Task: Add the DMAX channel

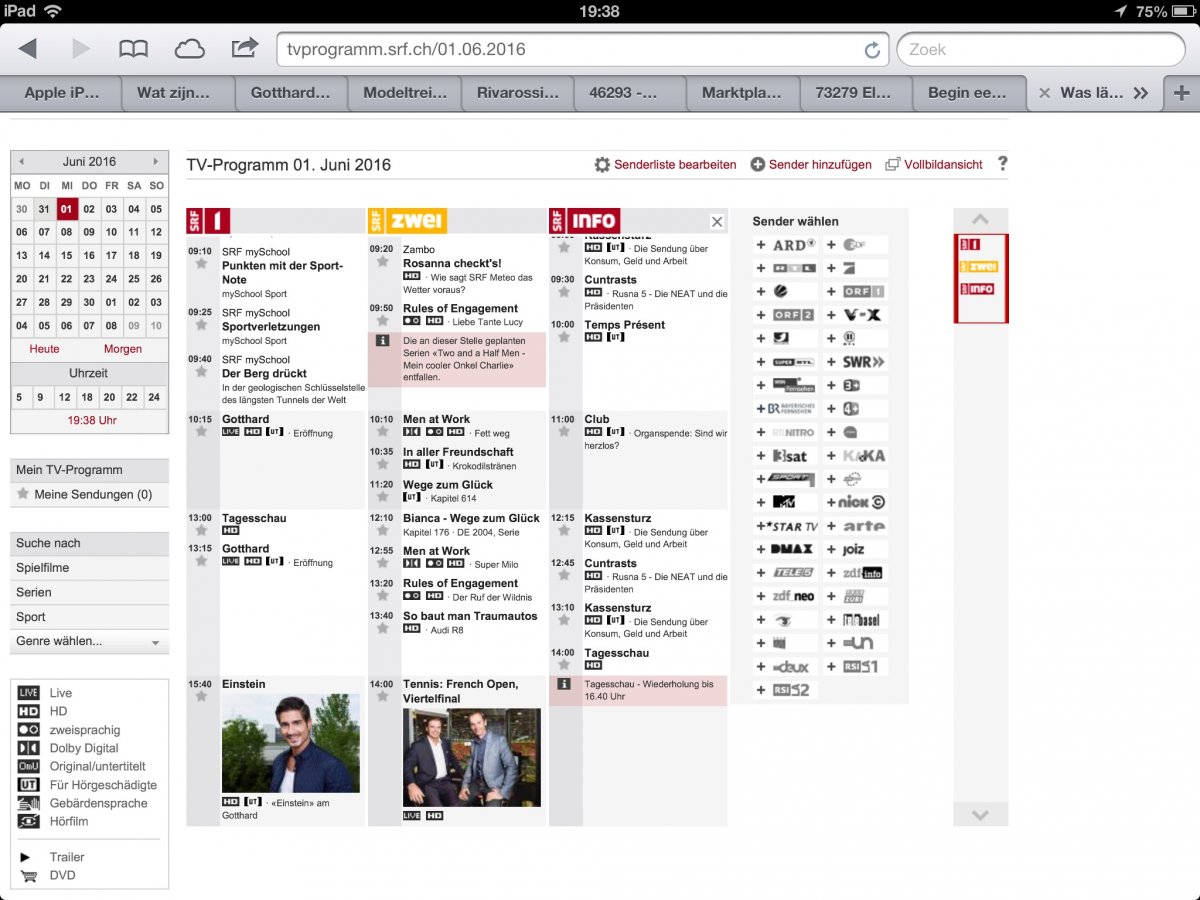Action: [785, 549]
